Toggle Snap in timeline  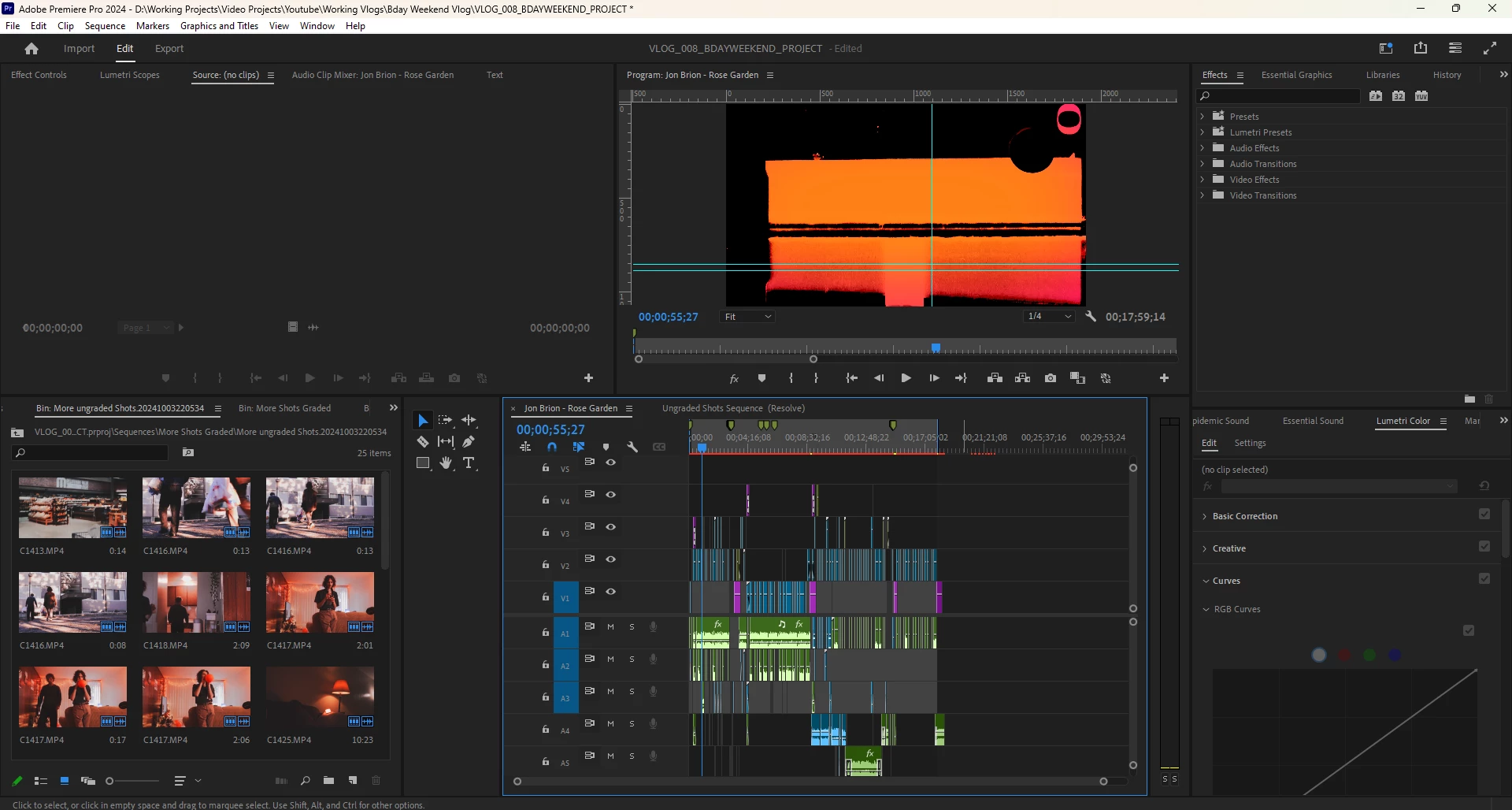pyautogui.click(x=552, y=448)
